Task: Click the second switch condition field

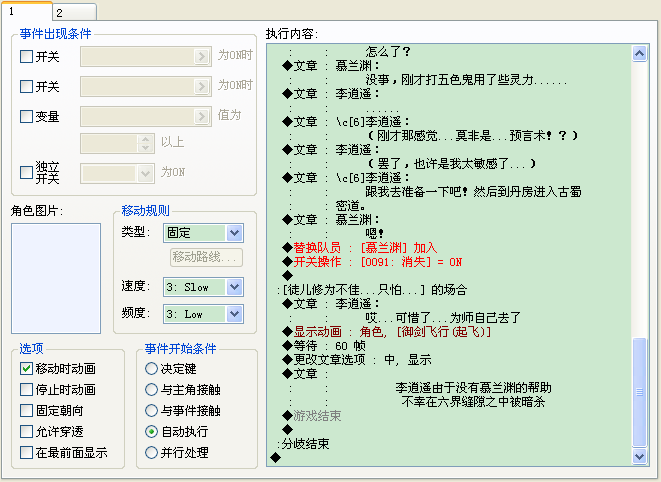Action: pyautogui.click(x=146, y=86)
